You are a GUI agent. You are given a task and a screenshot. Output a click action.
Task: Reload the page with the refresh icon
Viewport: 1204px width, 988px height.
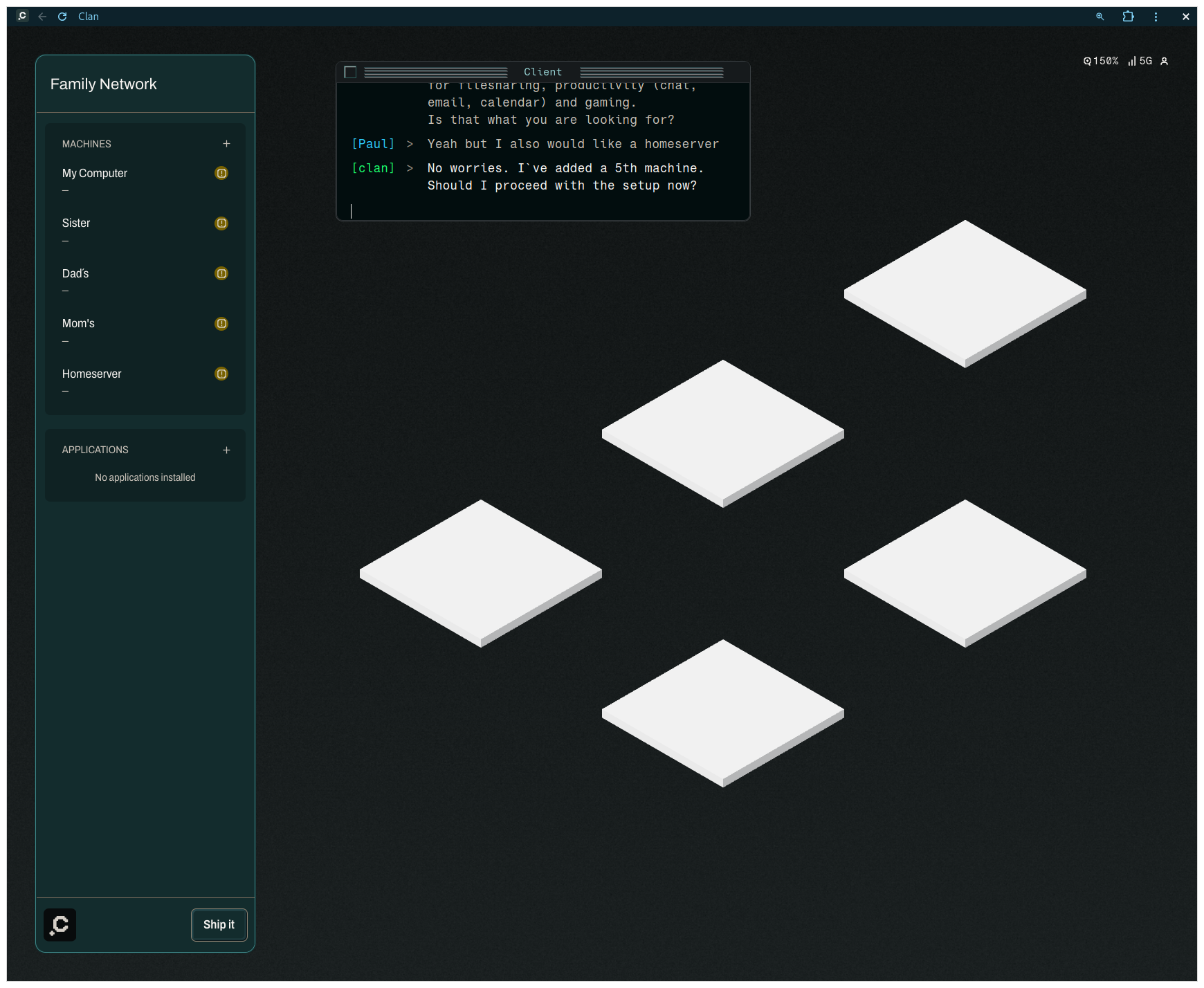pos(62,17)
